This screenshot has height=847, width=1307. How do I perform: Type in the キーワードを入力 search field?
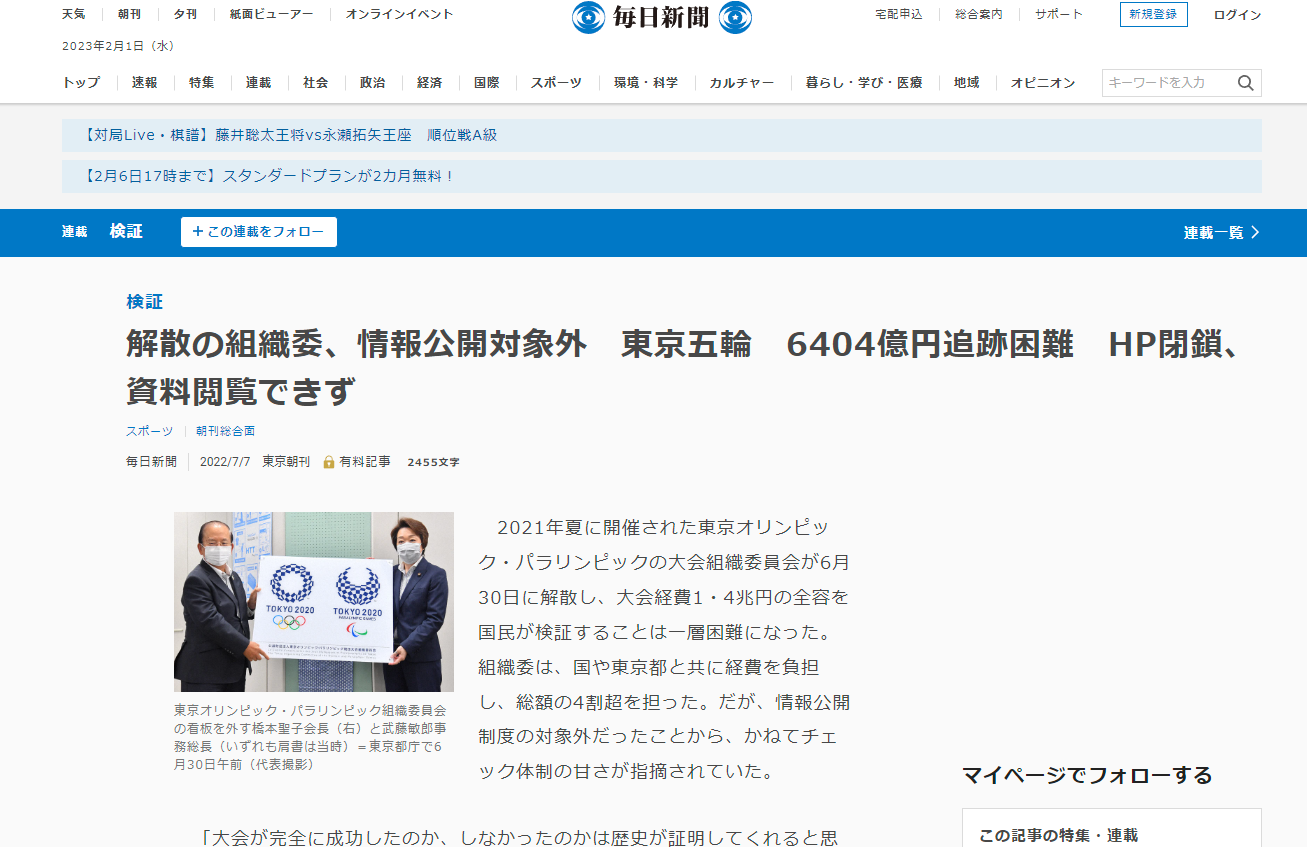point(1165,83)
